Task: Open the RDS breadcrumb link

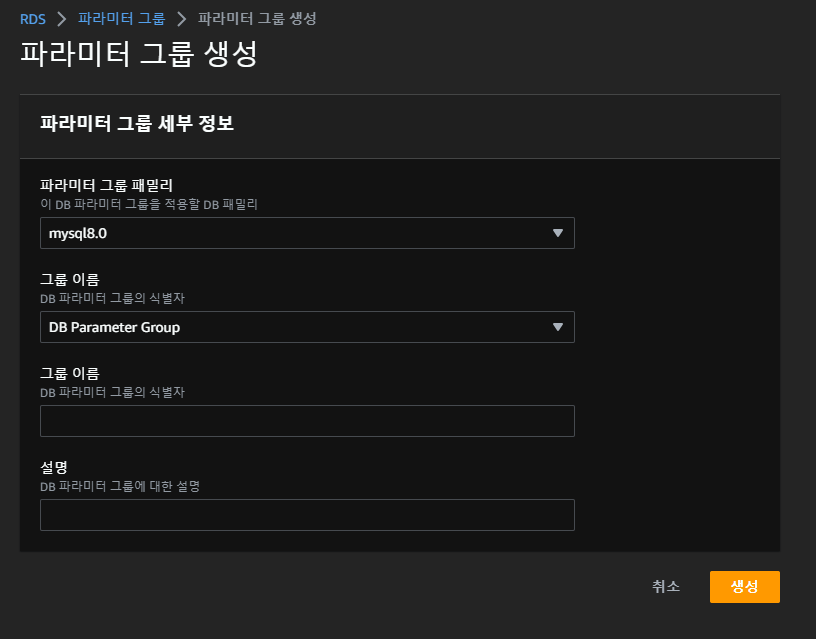Action: (32, 19)
